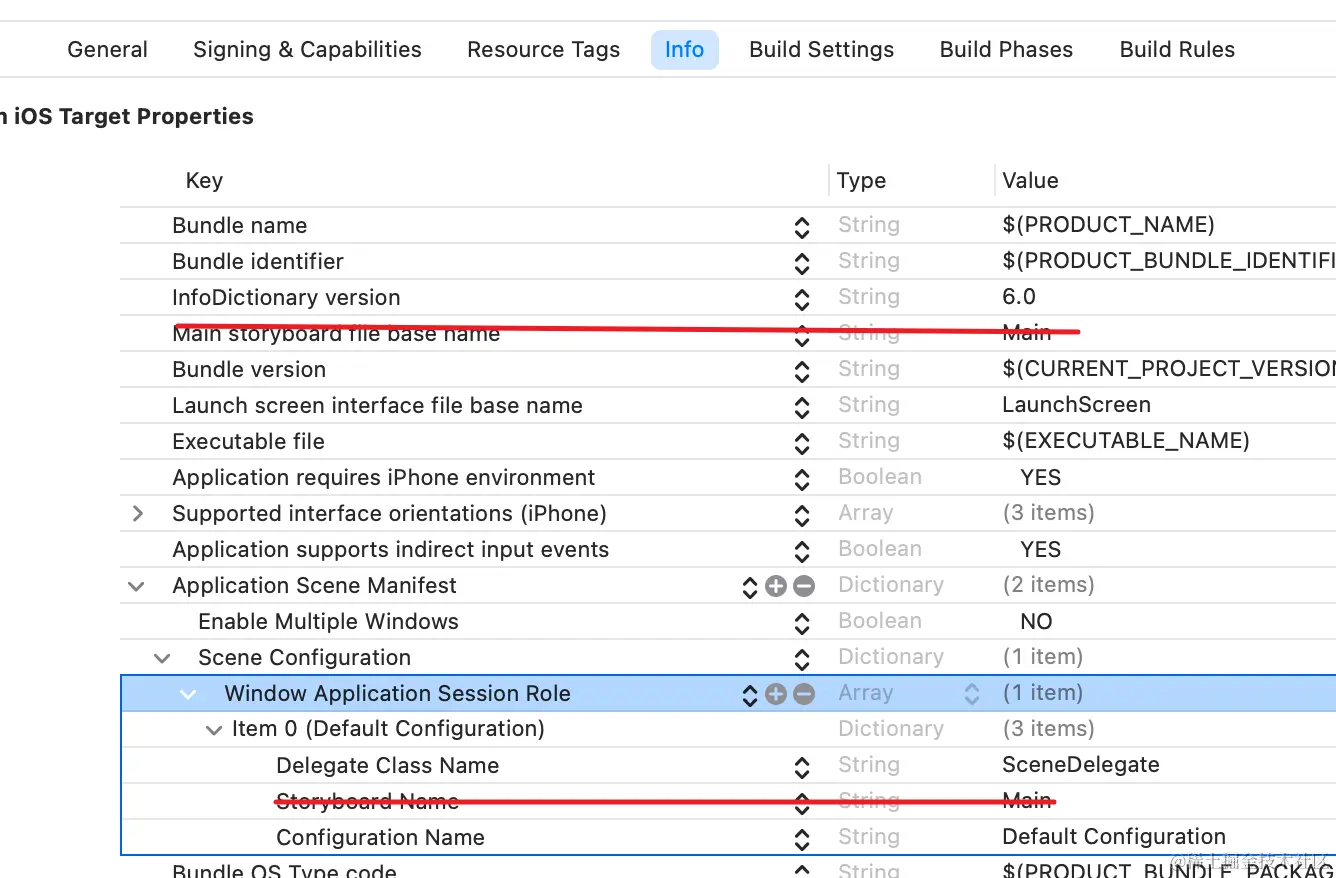Add item to Window Application Session Role

pos(776,694)
